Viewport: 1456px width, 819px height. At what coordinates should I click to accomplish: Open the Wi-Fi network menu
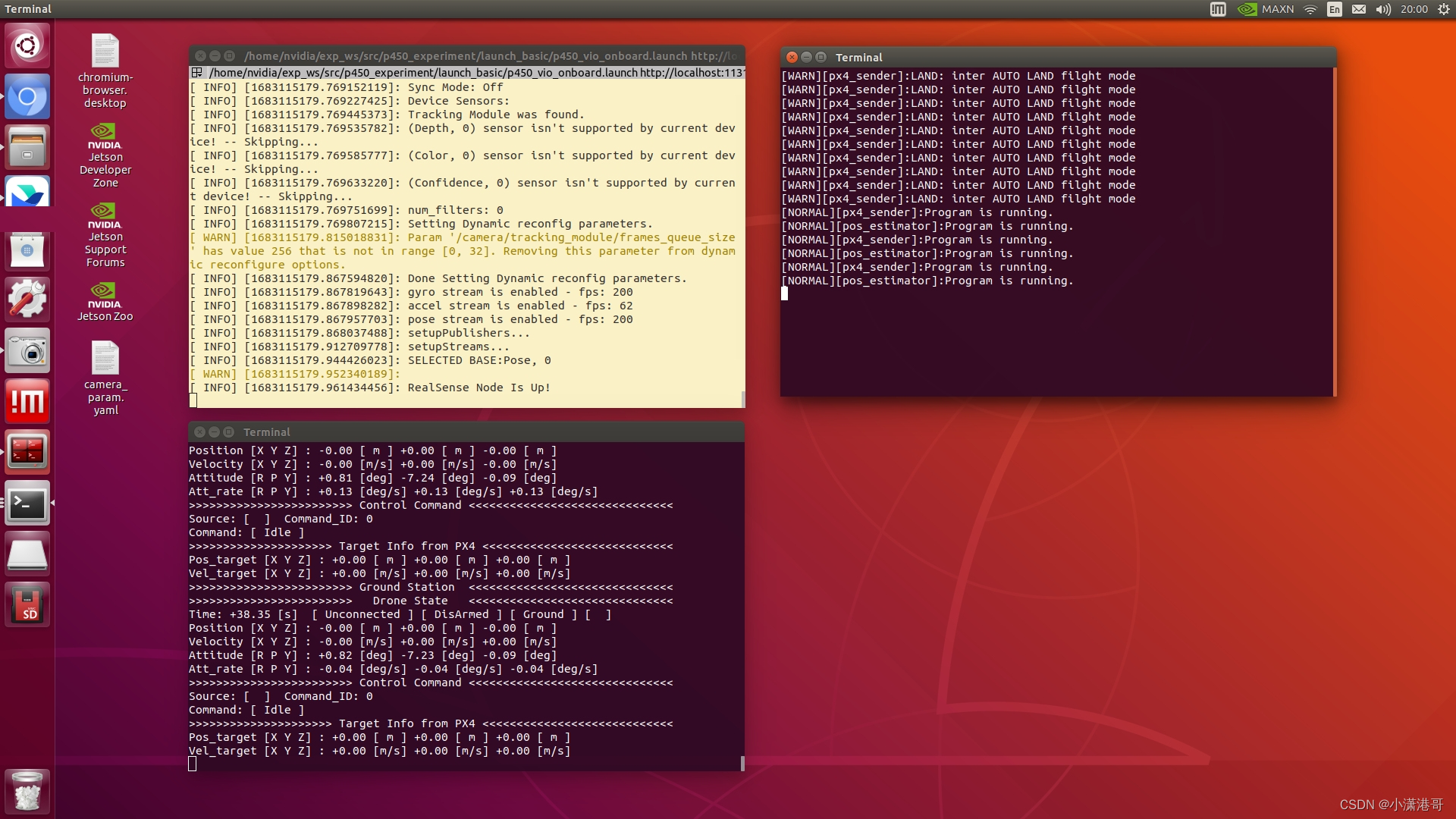coord(1310,9)
